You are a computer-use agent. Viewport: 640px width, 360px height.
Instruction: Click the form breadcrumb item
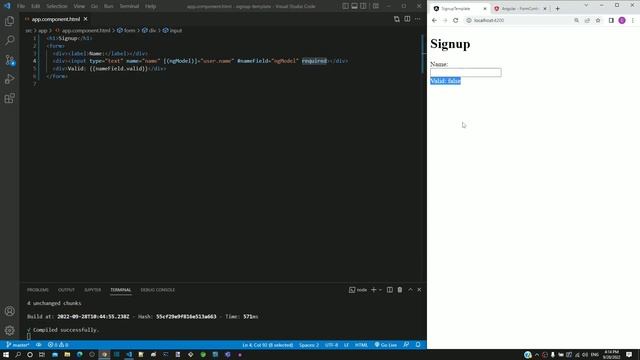[x=126, y=30]
